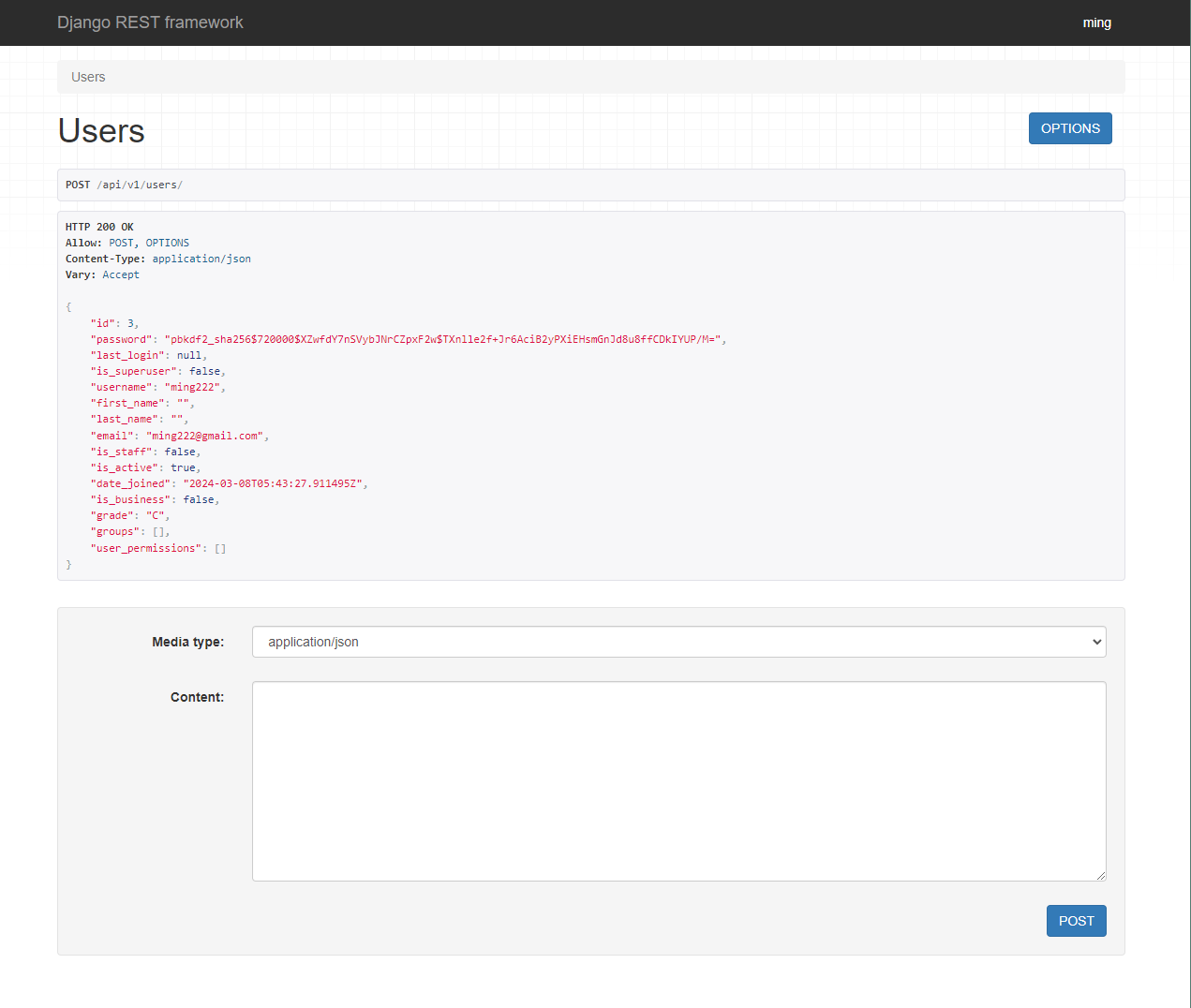1191x1008 pixels.
Task: Click the textarea resize grip
Action: 1100,875
